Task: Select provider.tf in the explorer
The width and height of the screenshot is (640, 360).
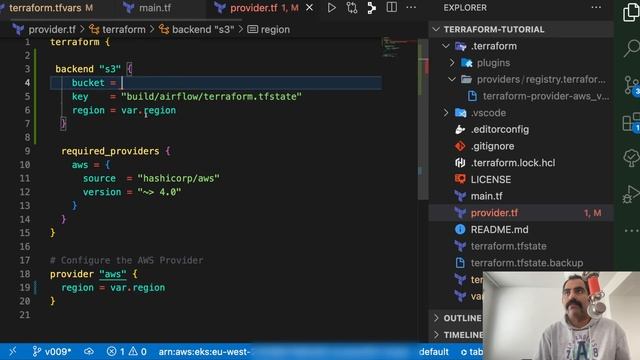Action: [494, 213]
